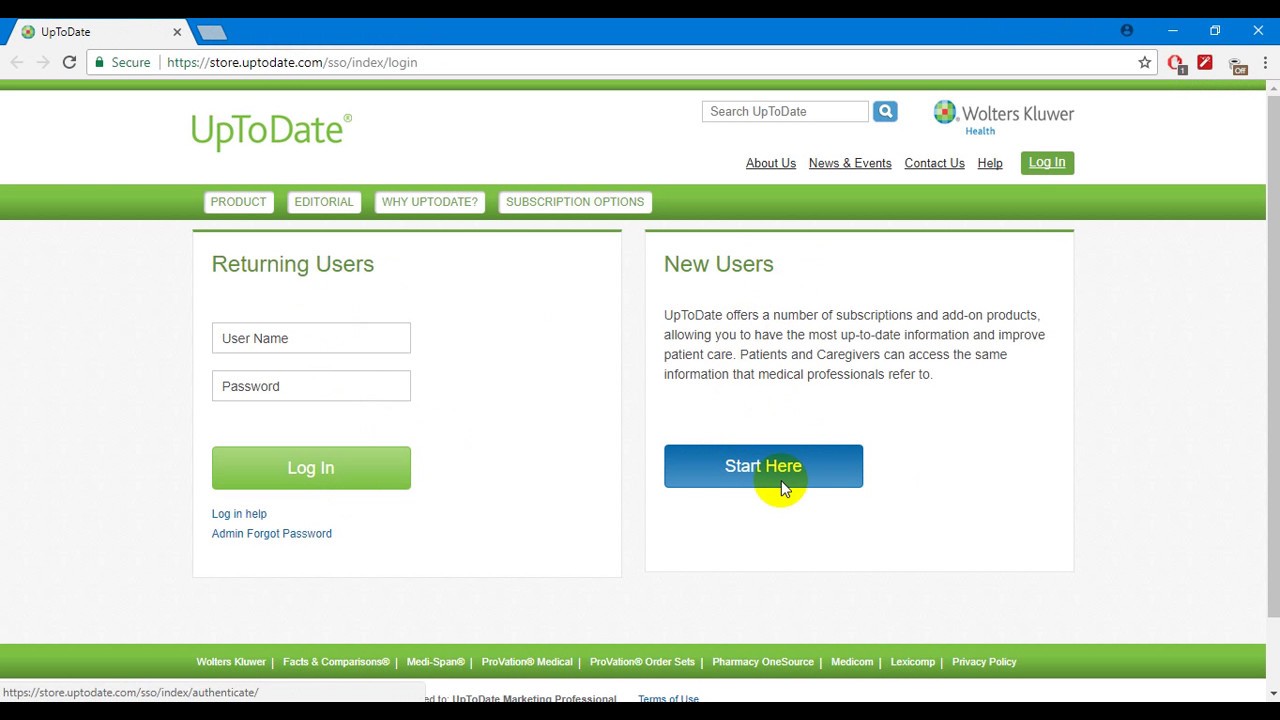This screenshot has width=1280, height=720.
Task: Click the large green Log In button
Action: (x=311, y=468)
